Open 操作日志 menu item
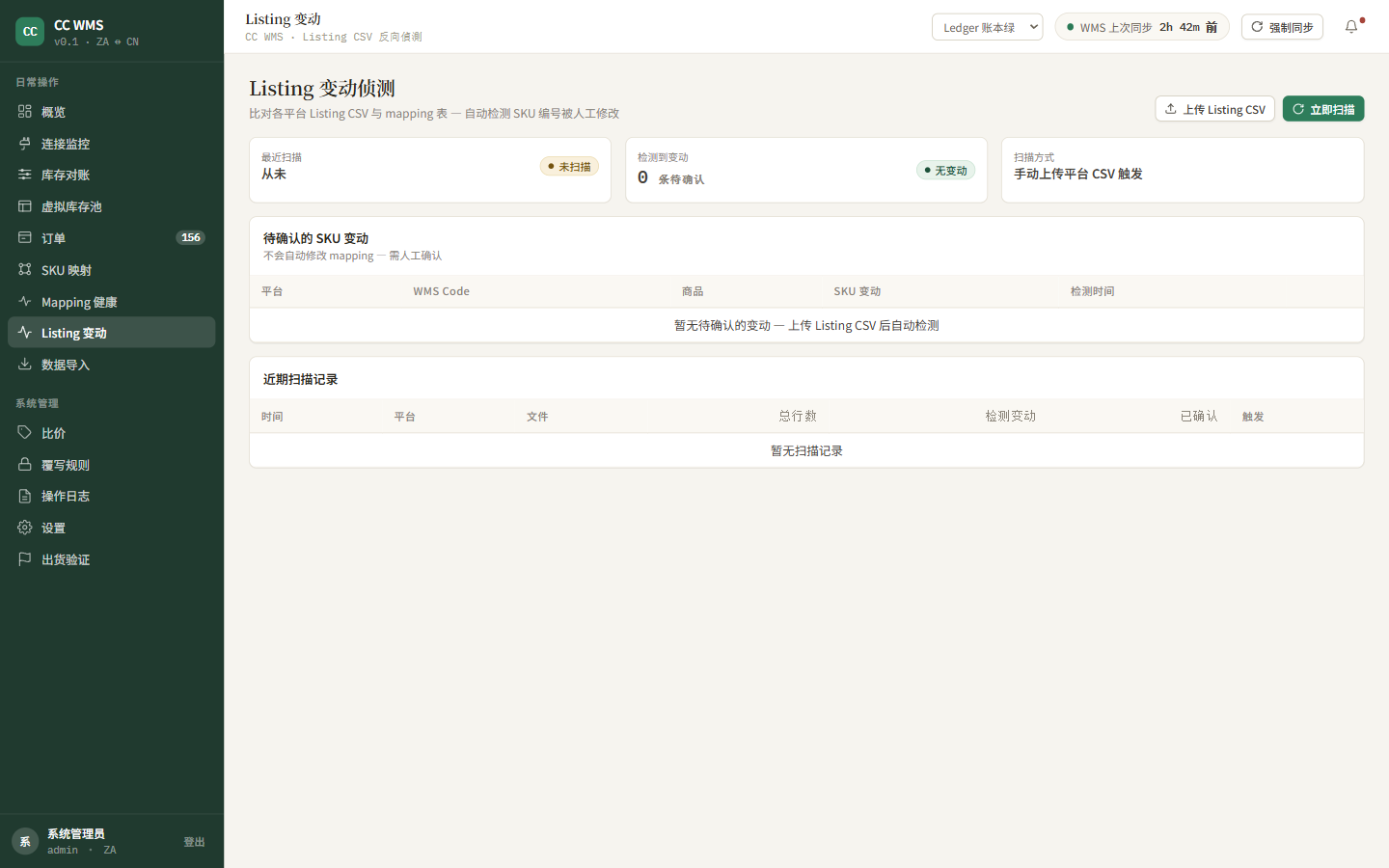The width and height of the screenshot is (1389, 868). 112,496
